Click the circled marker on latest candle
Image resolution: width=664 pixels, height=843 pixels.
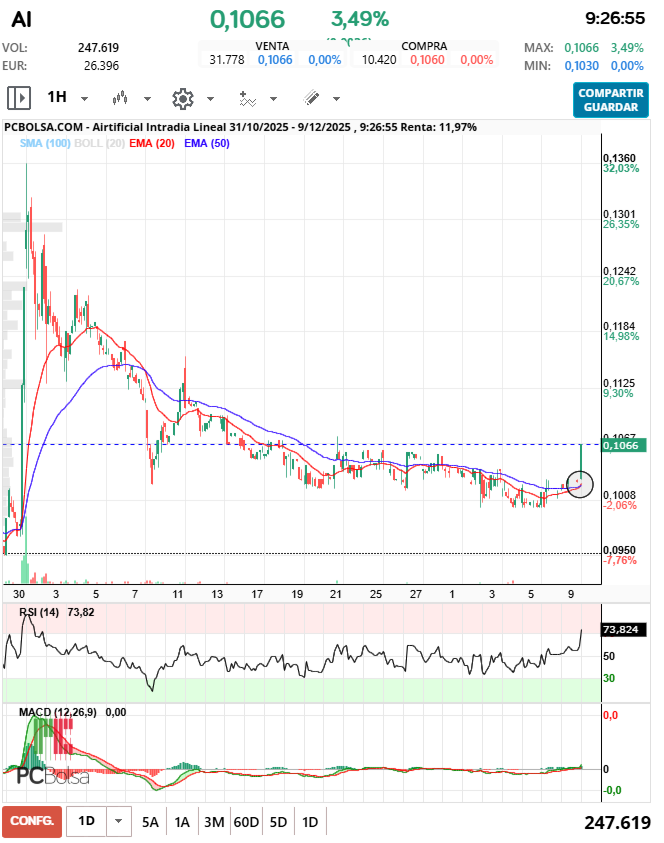[580, 485]
